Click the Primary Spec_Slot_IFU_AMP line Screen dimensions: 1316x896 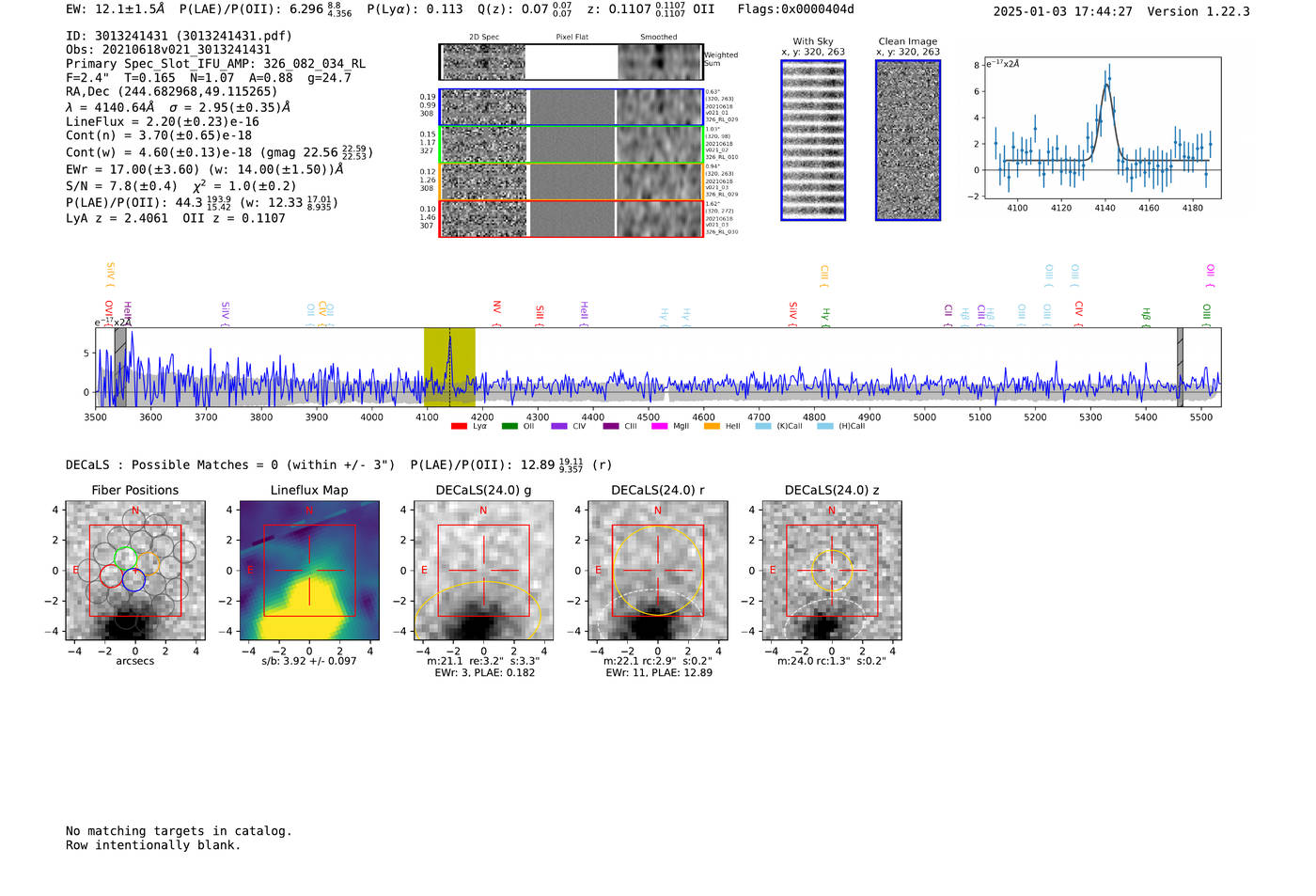click(215, 64)
